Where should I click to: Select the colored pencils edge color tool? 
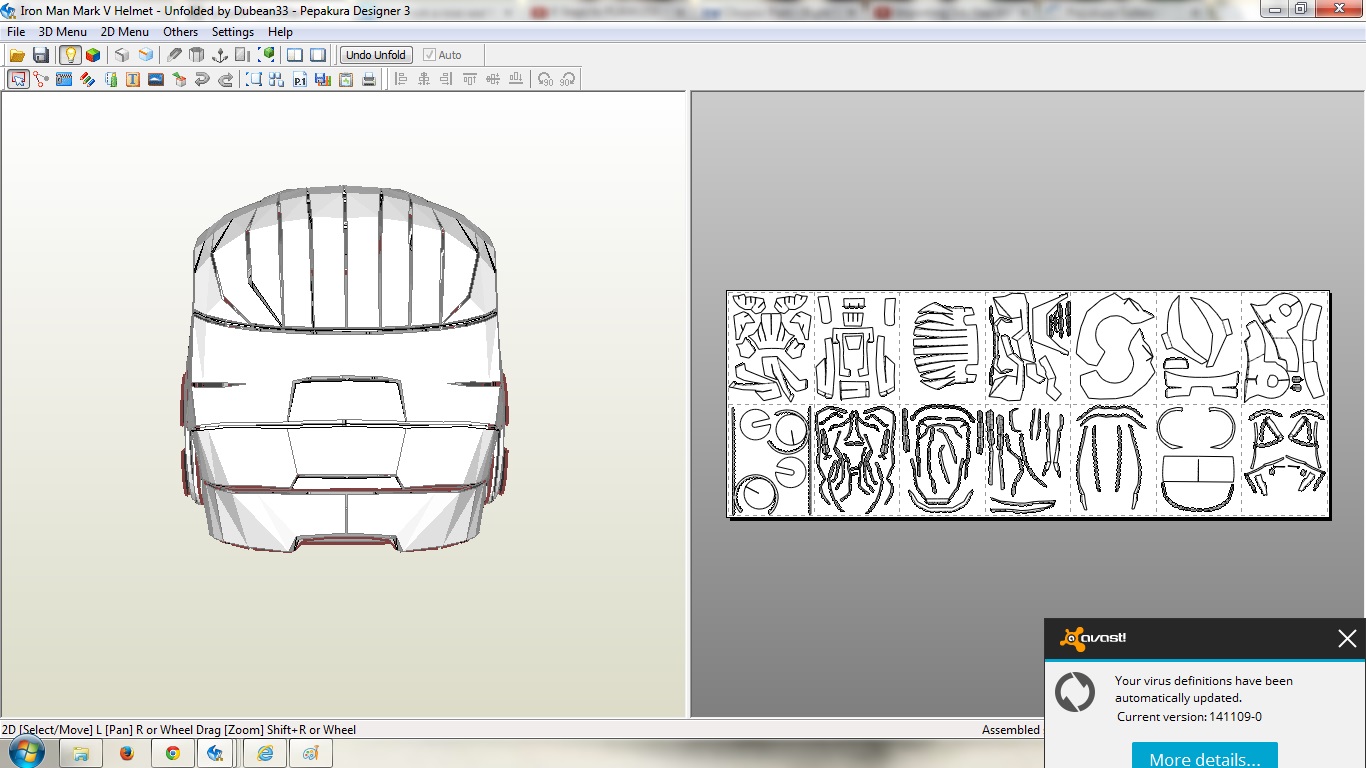[87, 79]
